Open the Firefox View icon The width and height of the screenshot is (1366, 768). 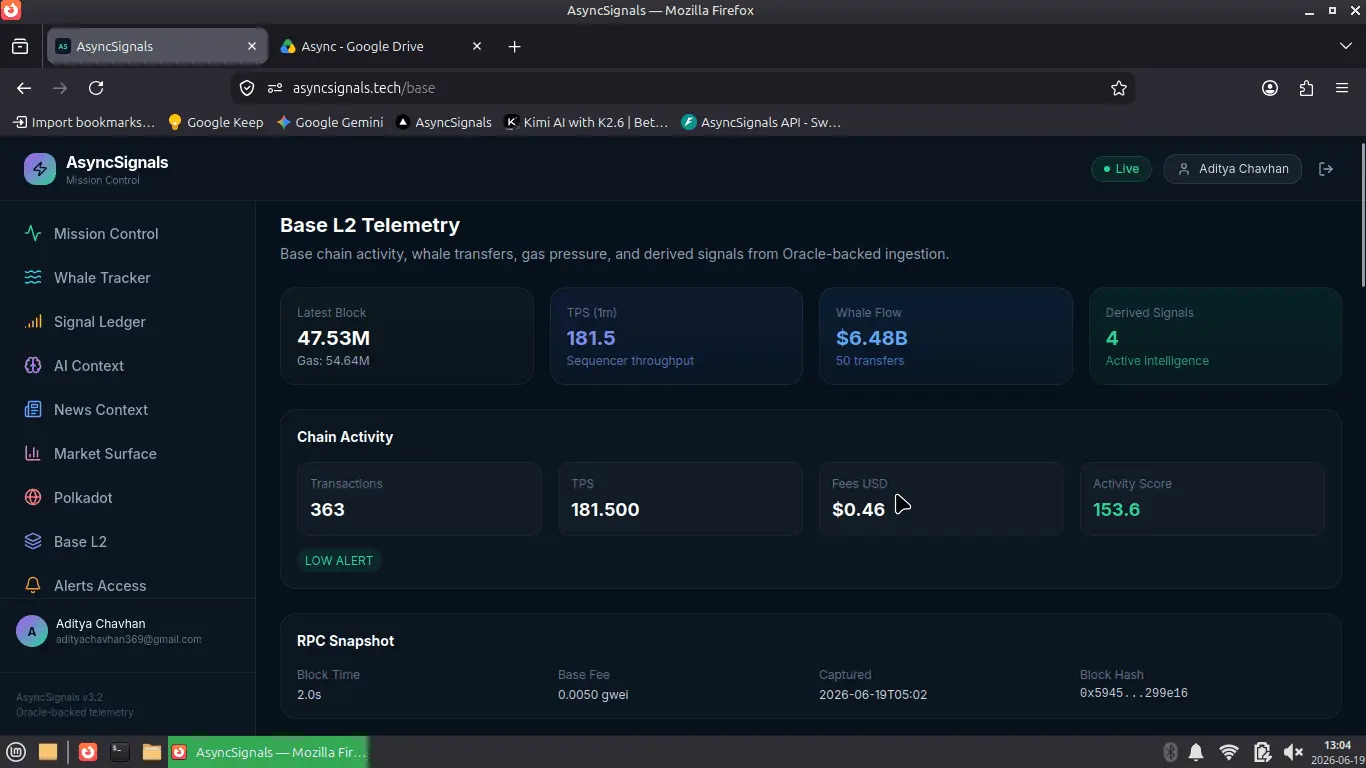pyautogui.click(x=20, y=46)
